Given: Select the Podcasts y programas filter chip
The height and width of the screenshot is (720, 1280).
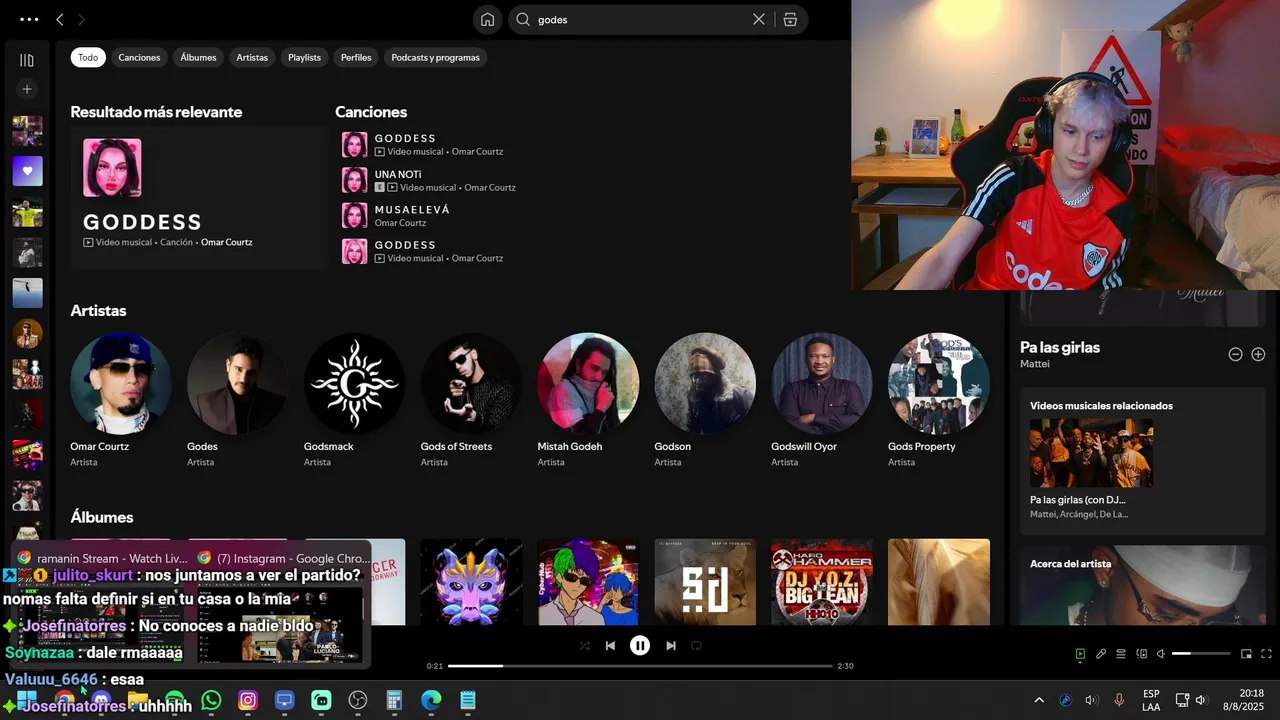Looking at the screenshot, I should point(435,57).
